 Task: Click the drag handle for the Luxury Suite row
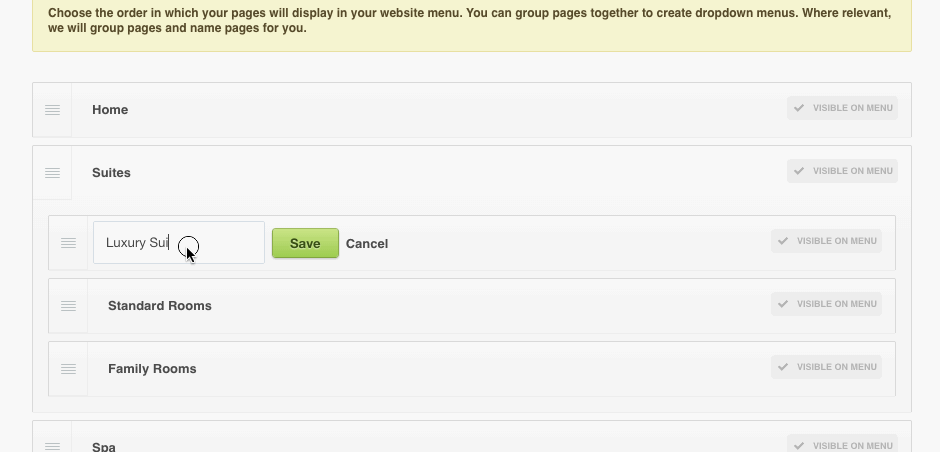[x=68, y=243]
